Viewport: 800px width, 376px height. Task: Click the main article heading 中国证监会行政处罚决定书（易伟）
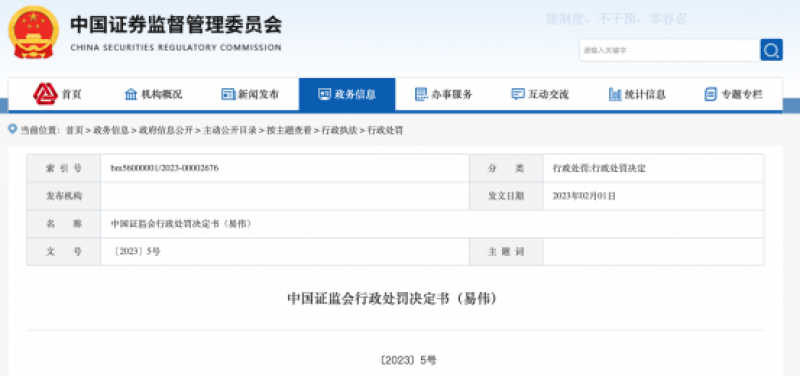point(392,298)
